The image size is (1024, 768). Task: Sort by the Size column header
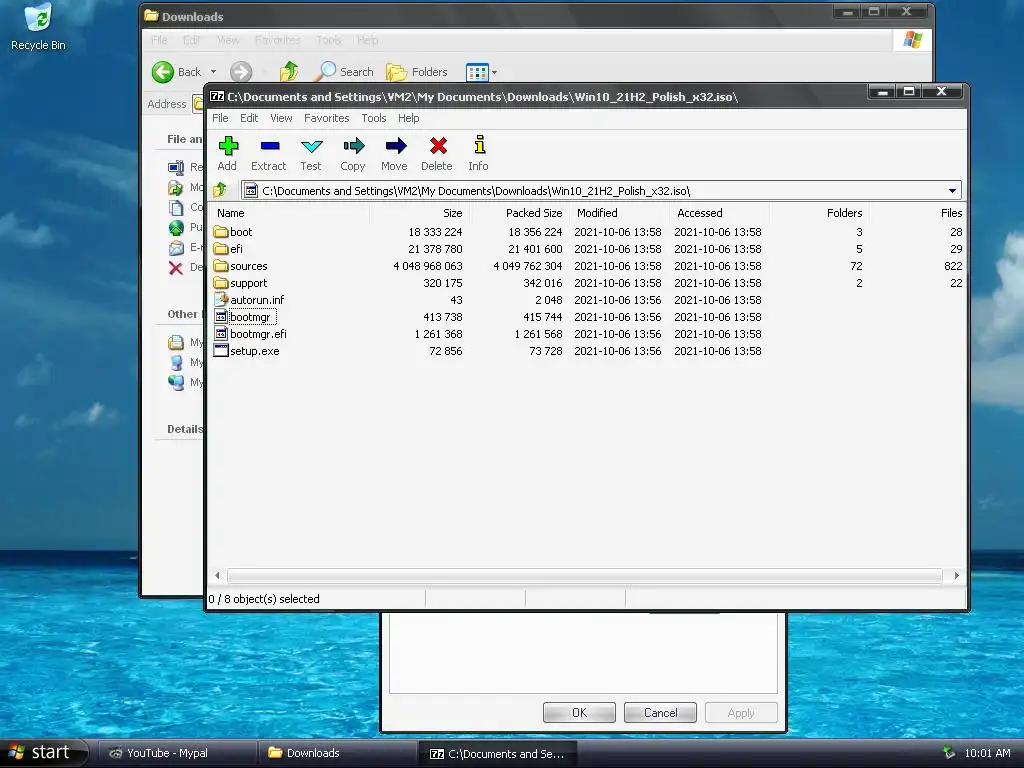point(420,213)
